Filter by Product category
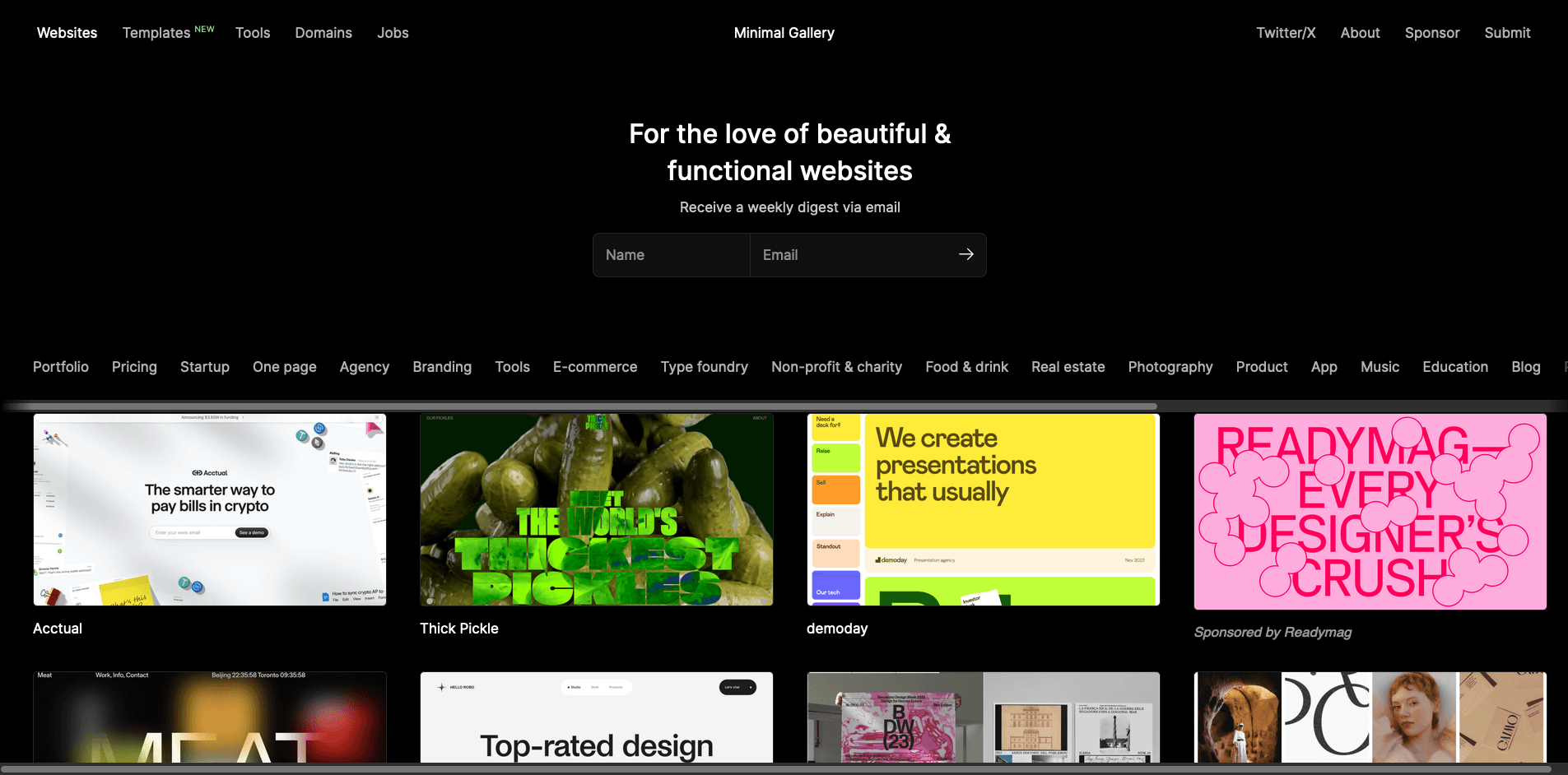The width and height of the screenshot is (1568, 775). (x=1262, y=367)
